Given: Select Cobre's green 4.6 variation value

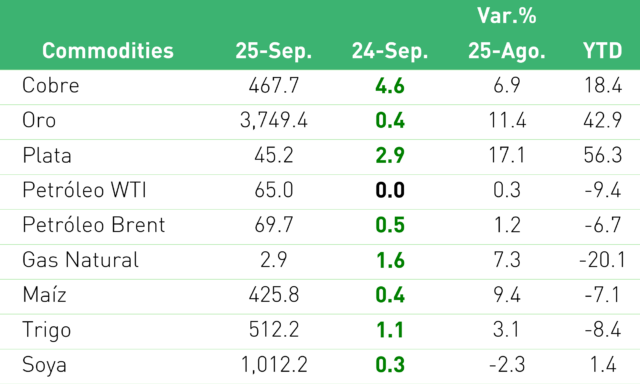Looking at the screenshot, I should click(390, 86).
